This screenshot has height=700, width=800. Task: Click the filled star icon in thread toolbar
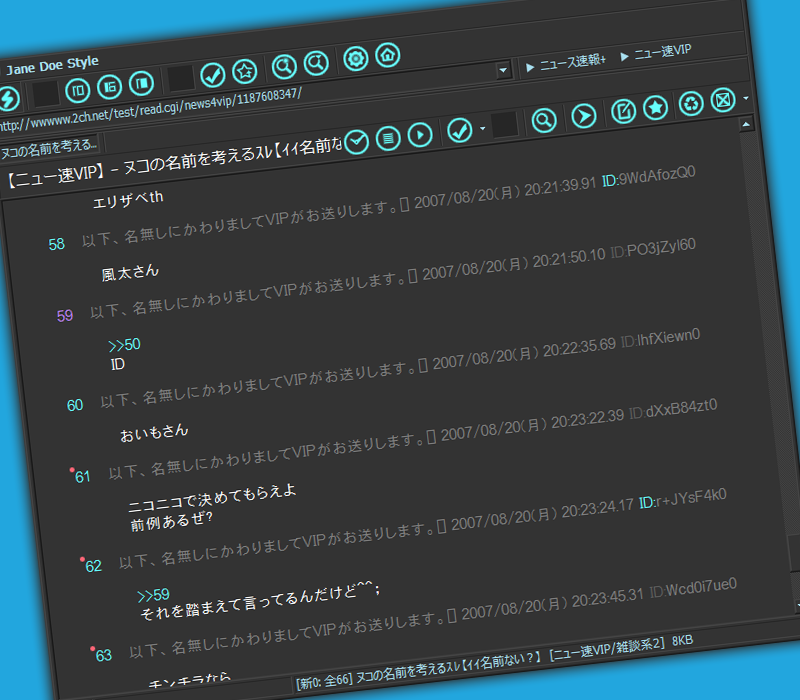tap(656, 108)
